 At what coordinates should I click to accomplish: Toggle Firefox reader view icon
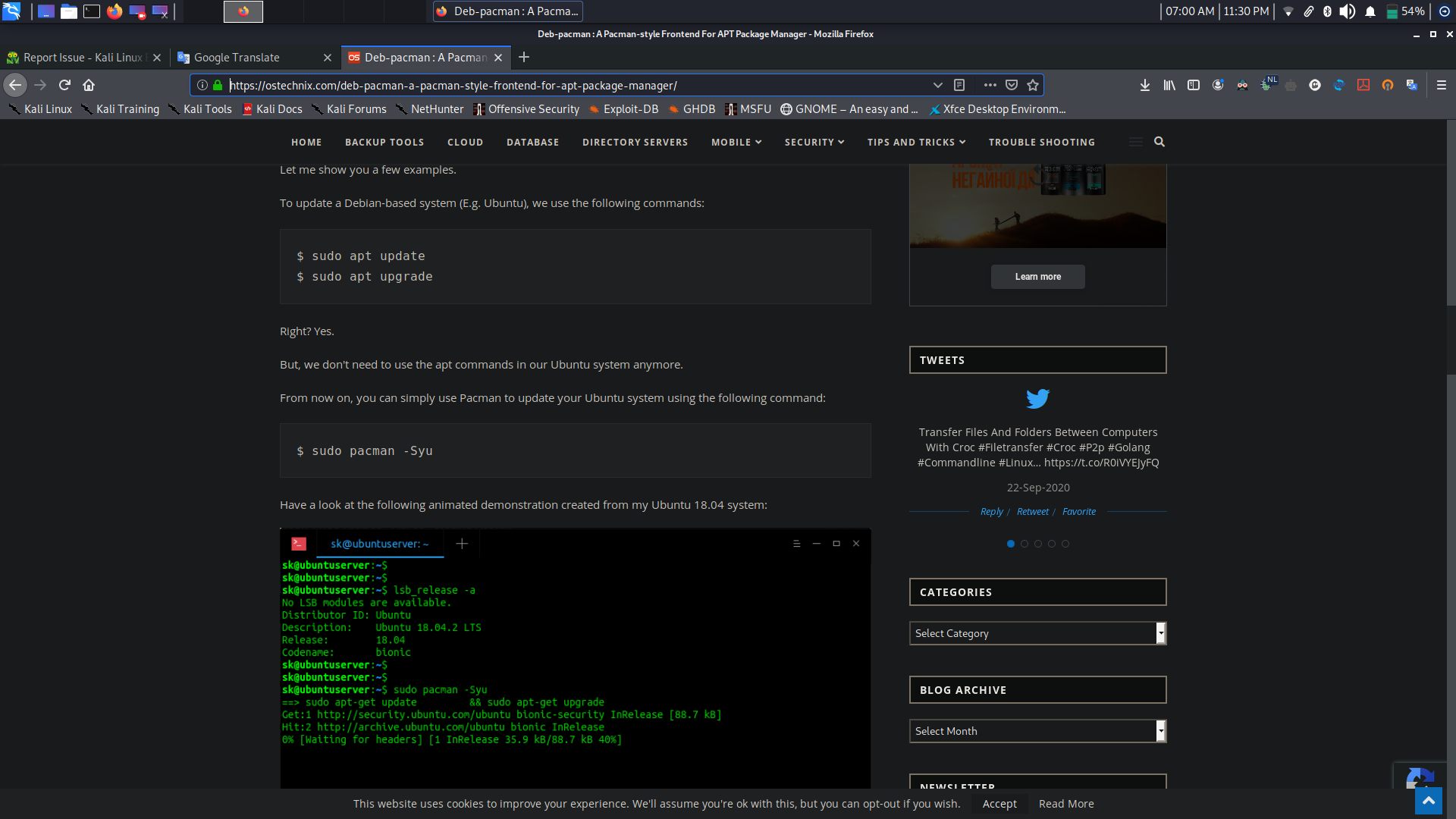tap(959, 85)
